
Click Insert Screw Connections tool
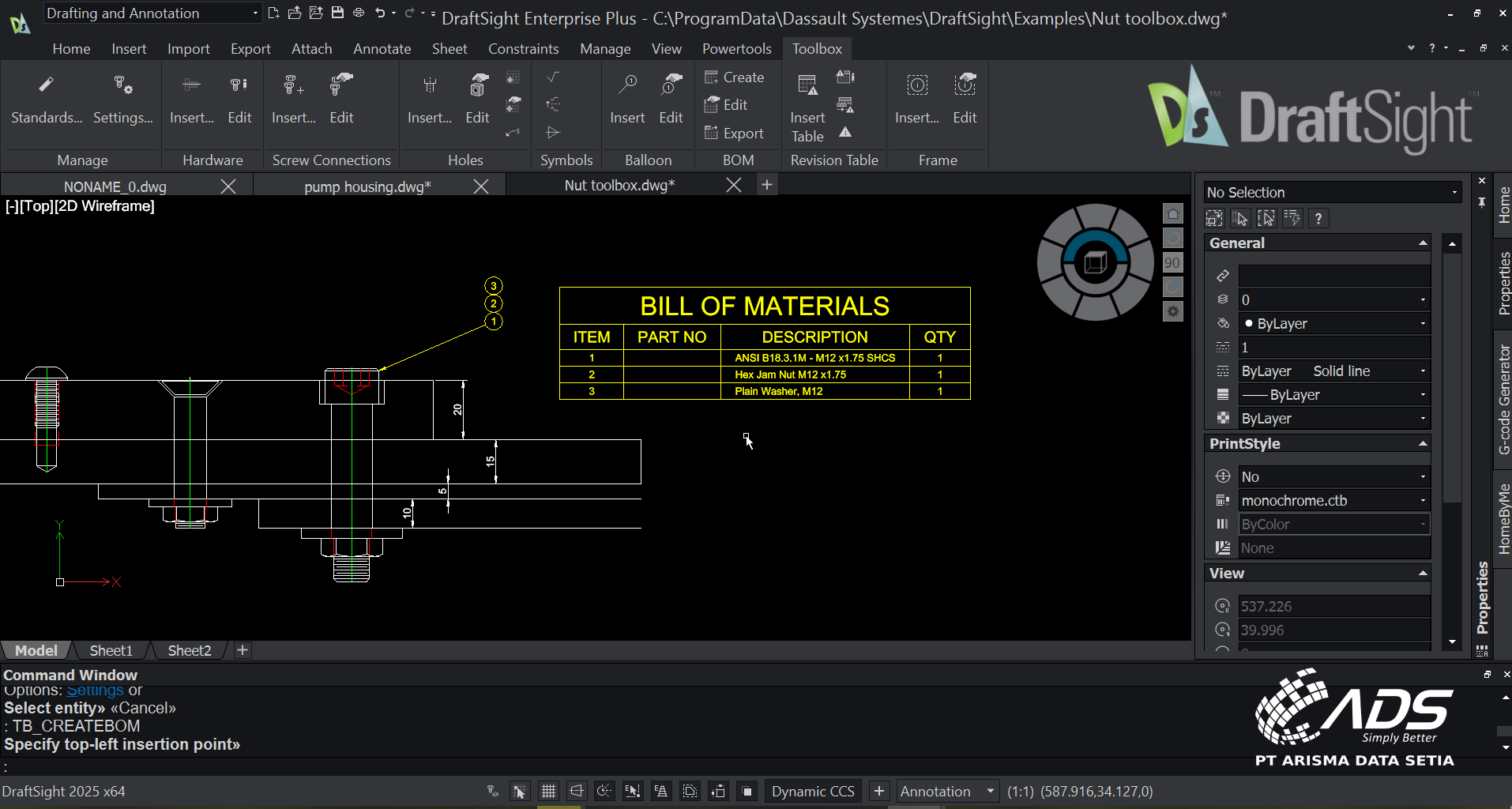(x=294, y=100)
